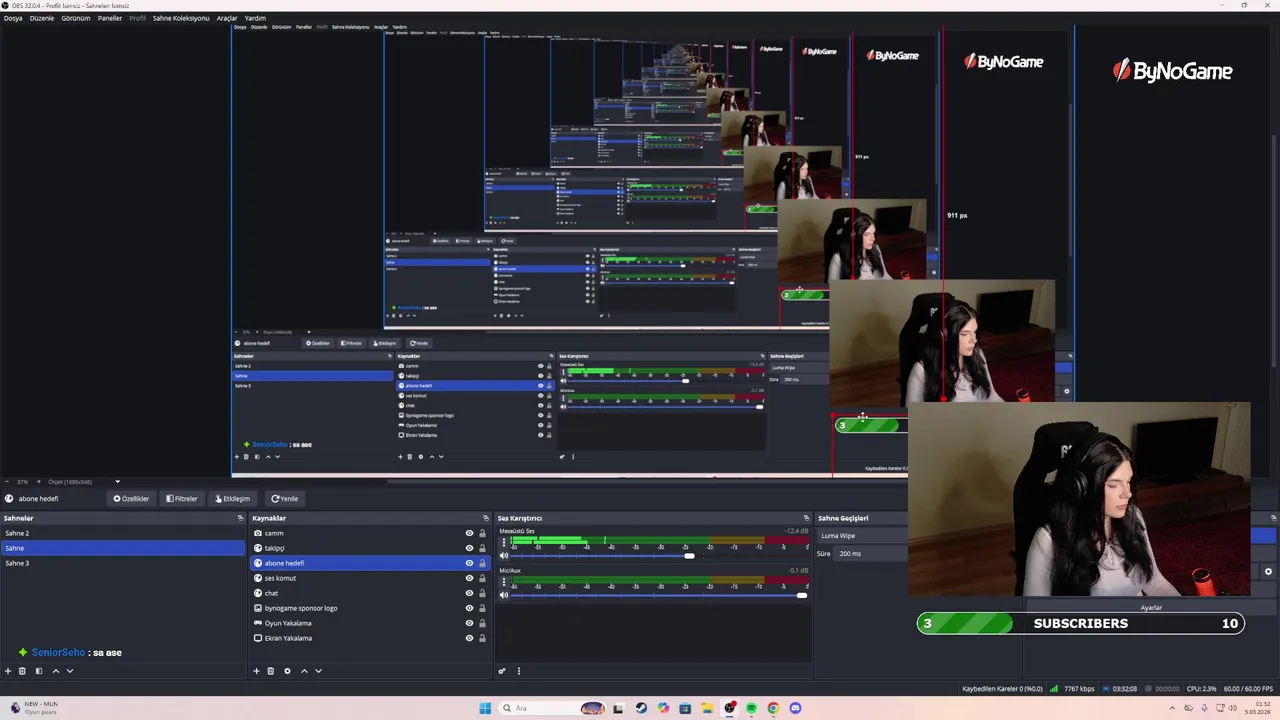Select Sahne 2 in scenes list
The width and height of the screenshot is (1280, 720).
122,533
